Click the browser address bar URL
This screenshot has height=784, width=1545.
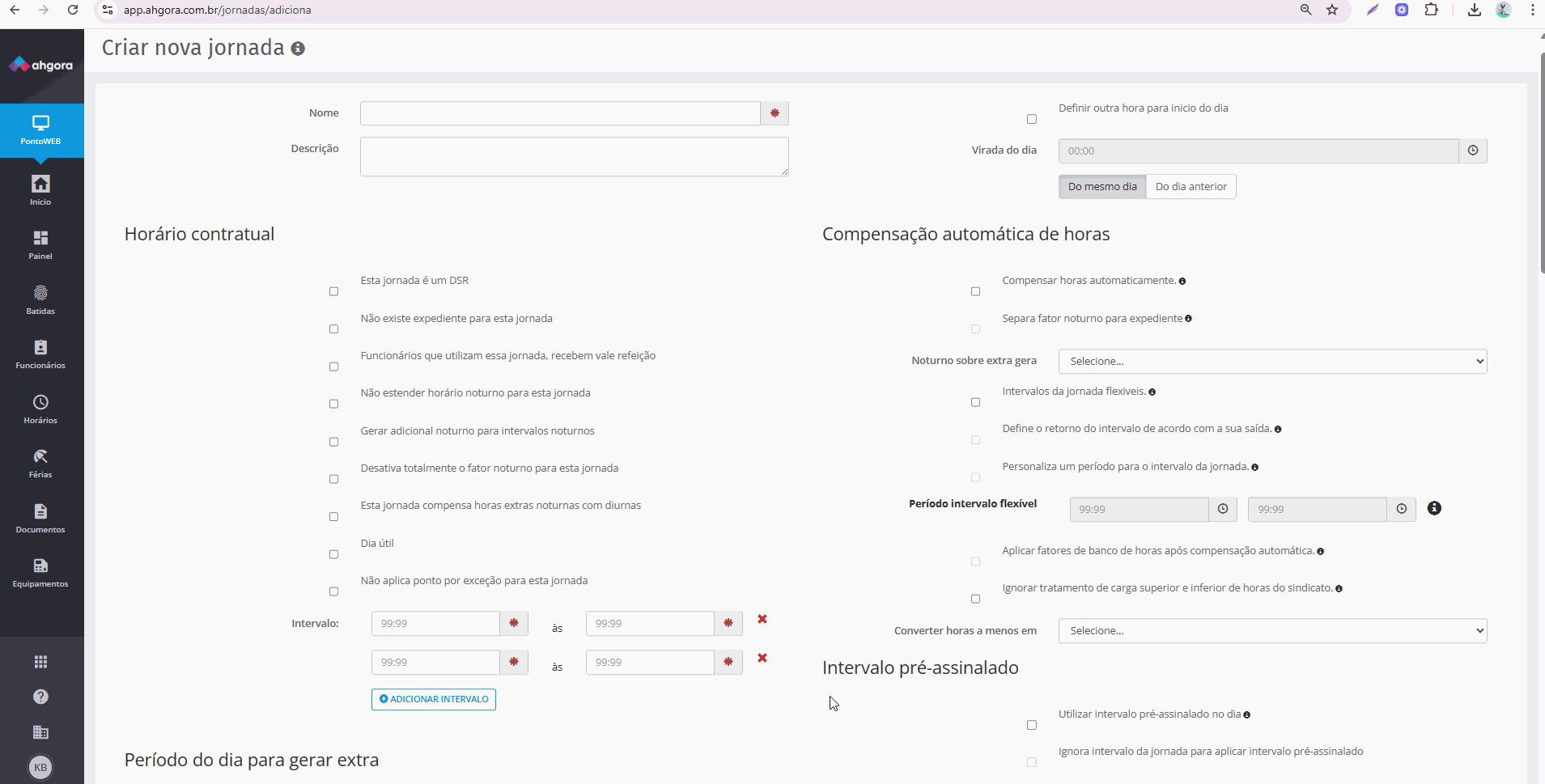coord(217,10)
